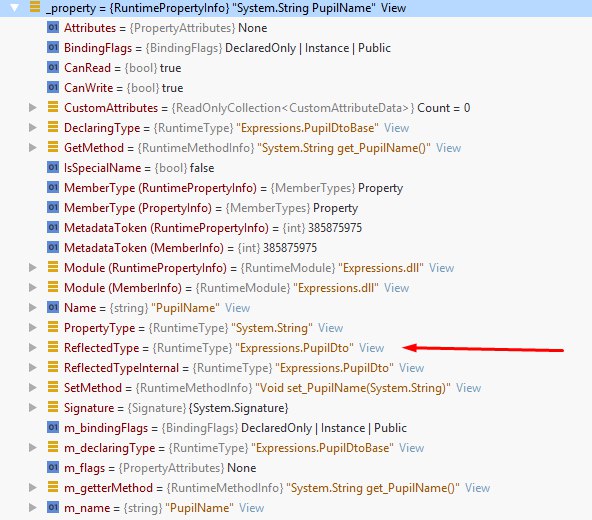
Task: Open View link for Module (MemberInfo)
Action: [x=396, y=288]
